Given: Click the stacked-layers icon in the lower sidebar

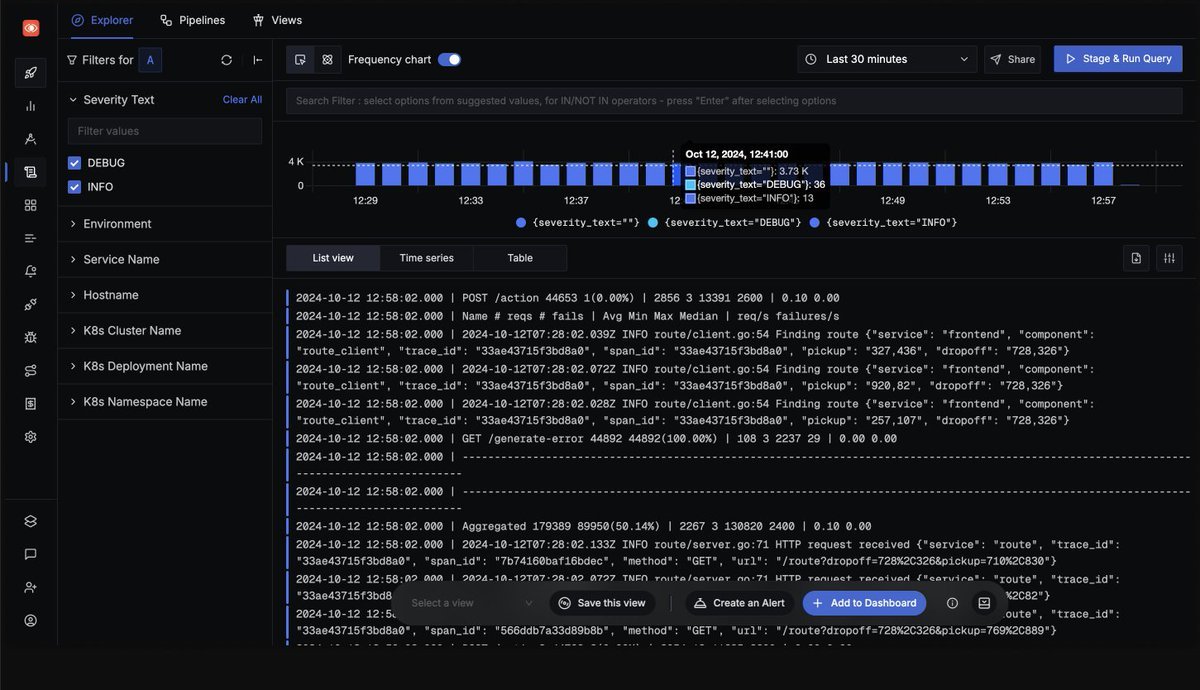Looking at the screenshot, I should 31,521.
